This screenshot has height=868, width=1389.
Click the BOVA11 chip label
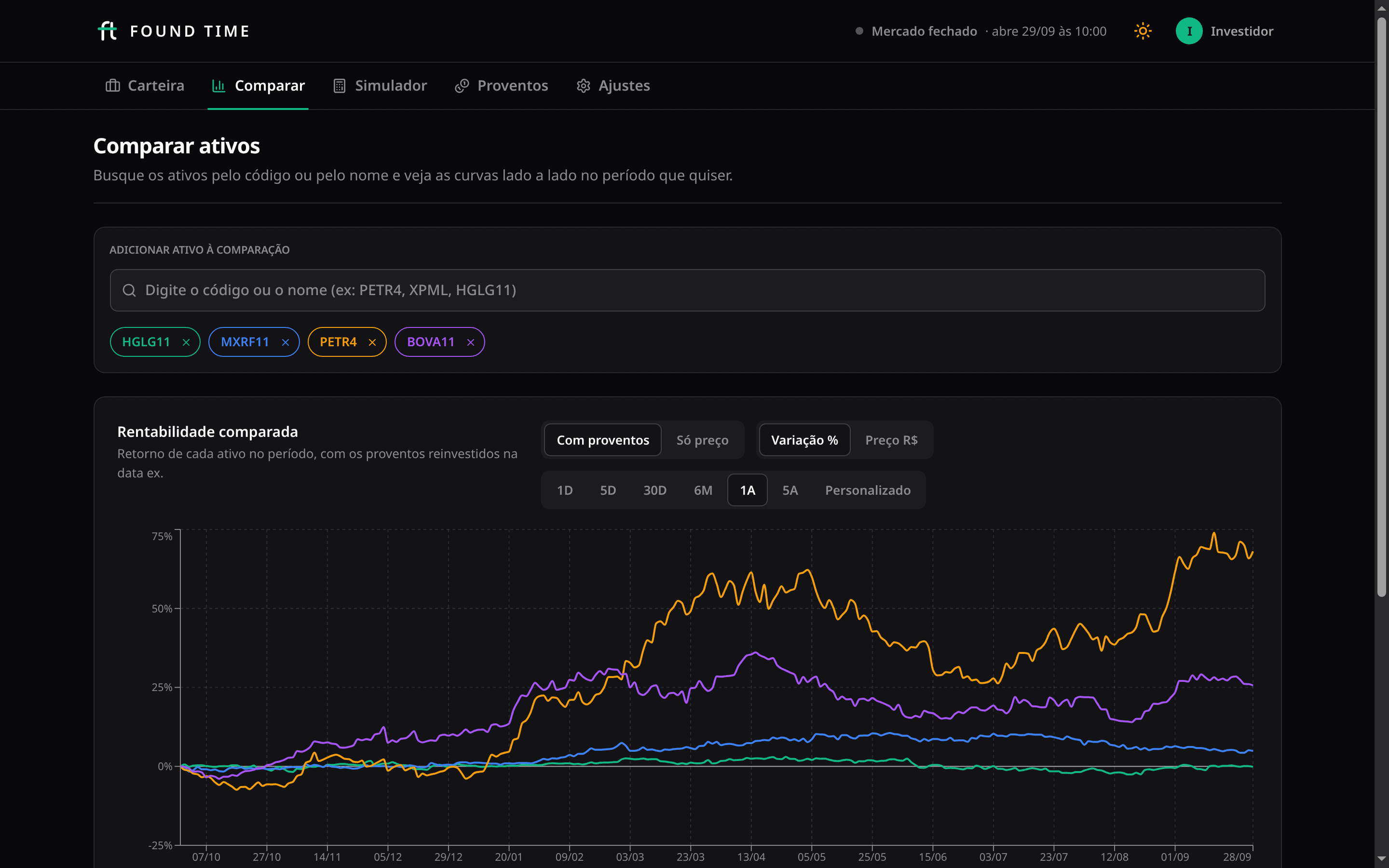pyautogui.click(x=431, y=342)
